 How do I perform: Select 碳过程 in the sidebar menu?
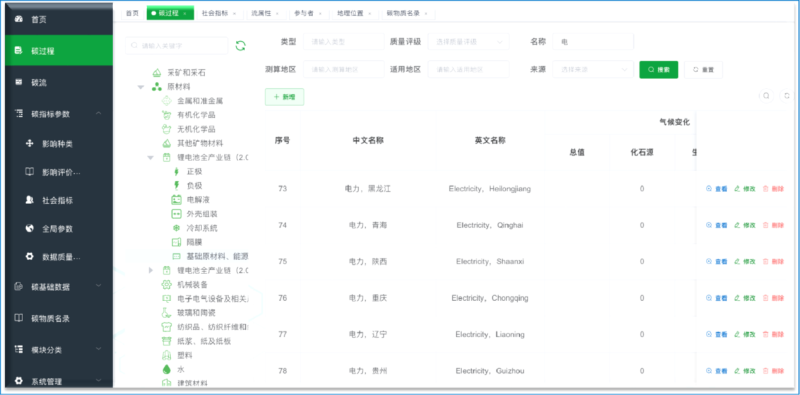59,51
